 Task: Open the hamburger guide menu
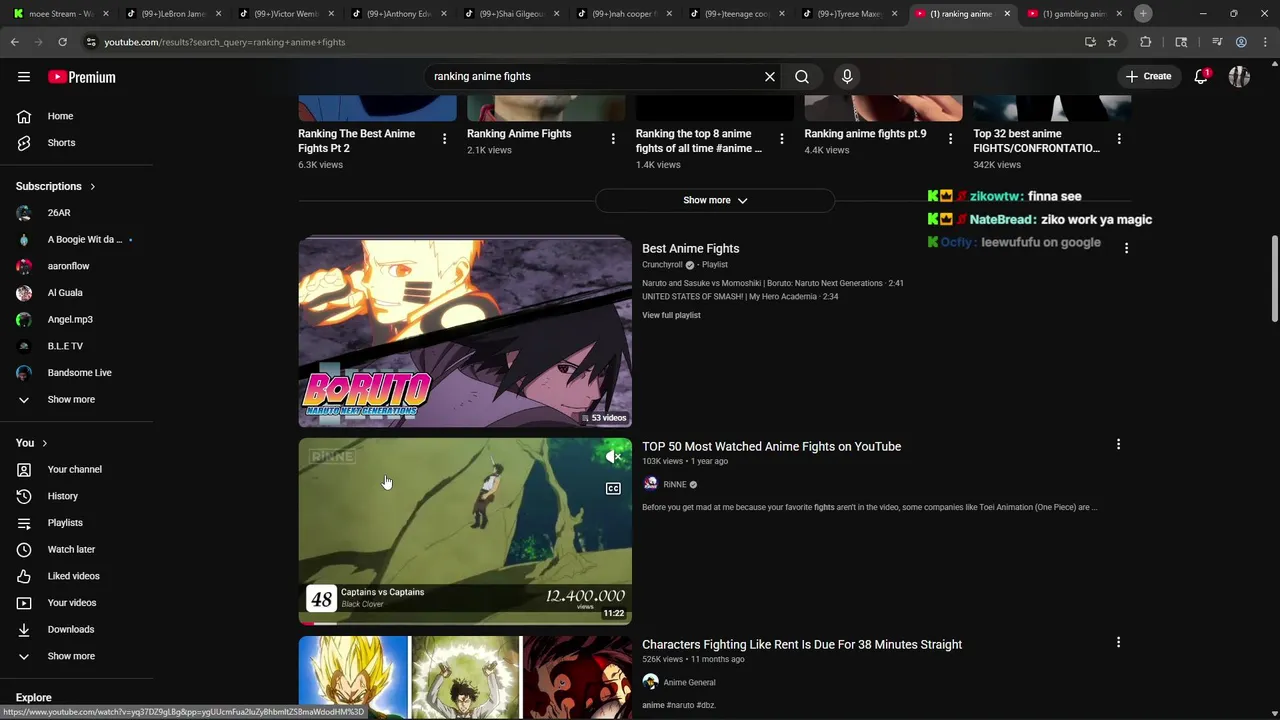(x=24, y=77)
